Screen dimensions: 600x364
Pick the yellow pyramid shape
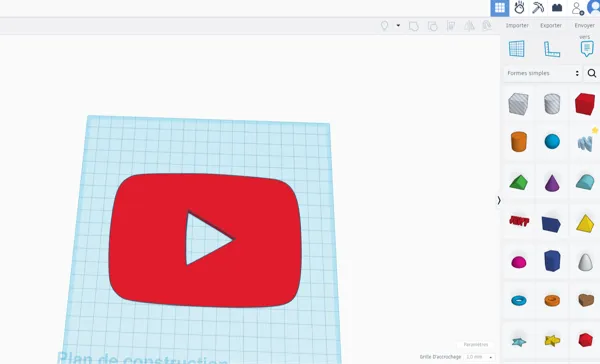(x=585, y=223)
